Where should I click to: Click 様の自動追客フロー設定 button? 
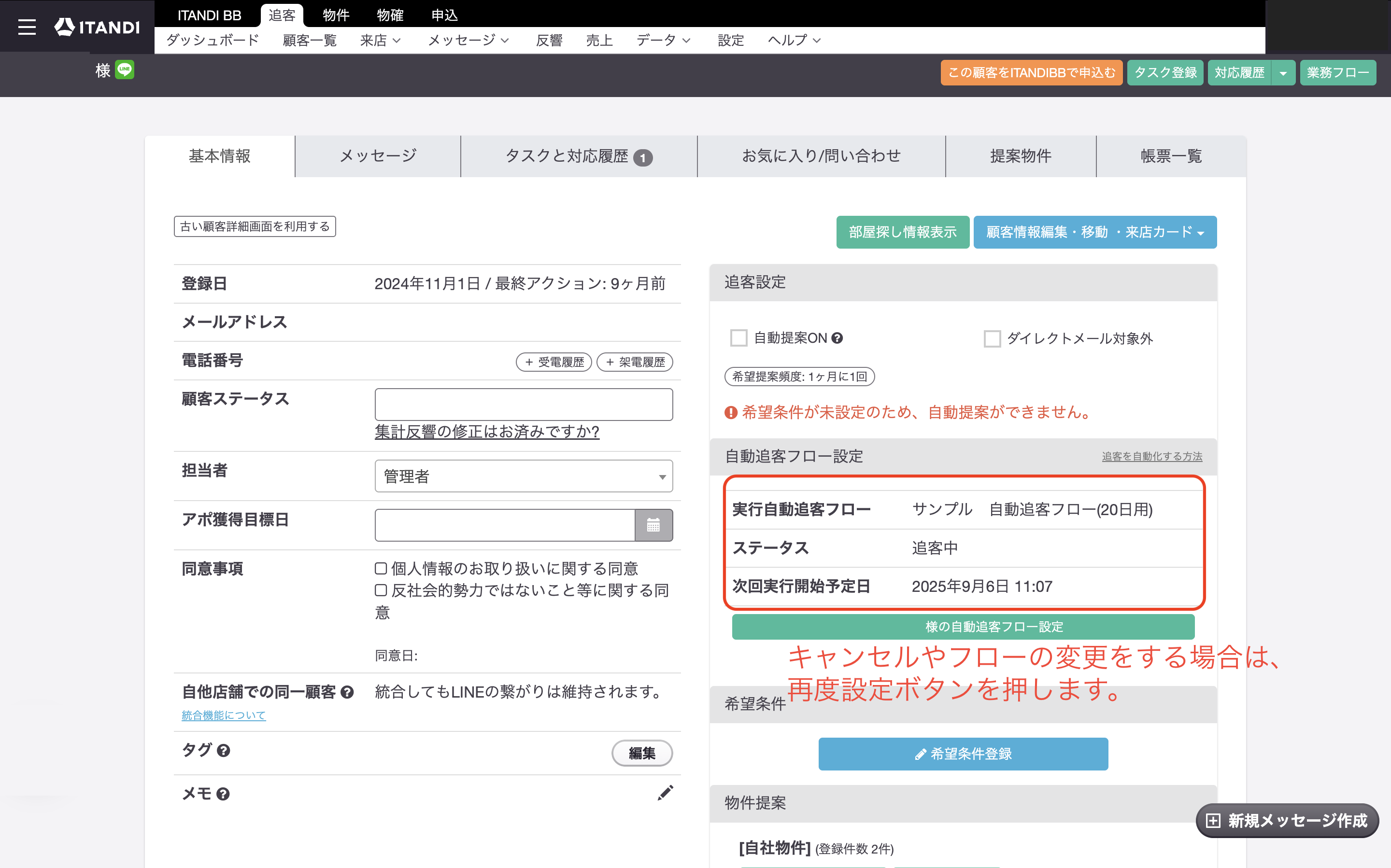[963, 627]
